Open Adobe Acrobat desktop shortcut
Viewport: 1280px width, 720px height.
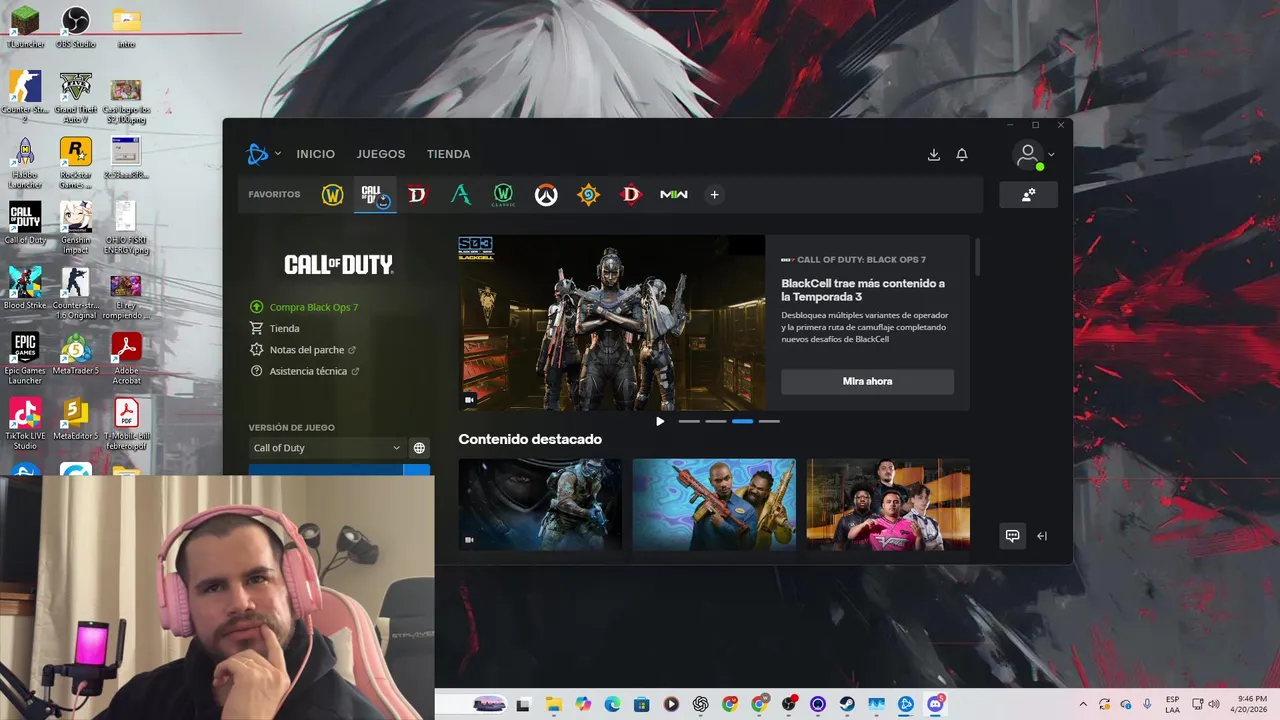126,358
